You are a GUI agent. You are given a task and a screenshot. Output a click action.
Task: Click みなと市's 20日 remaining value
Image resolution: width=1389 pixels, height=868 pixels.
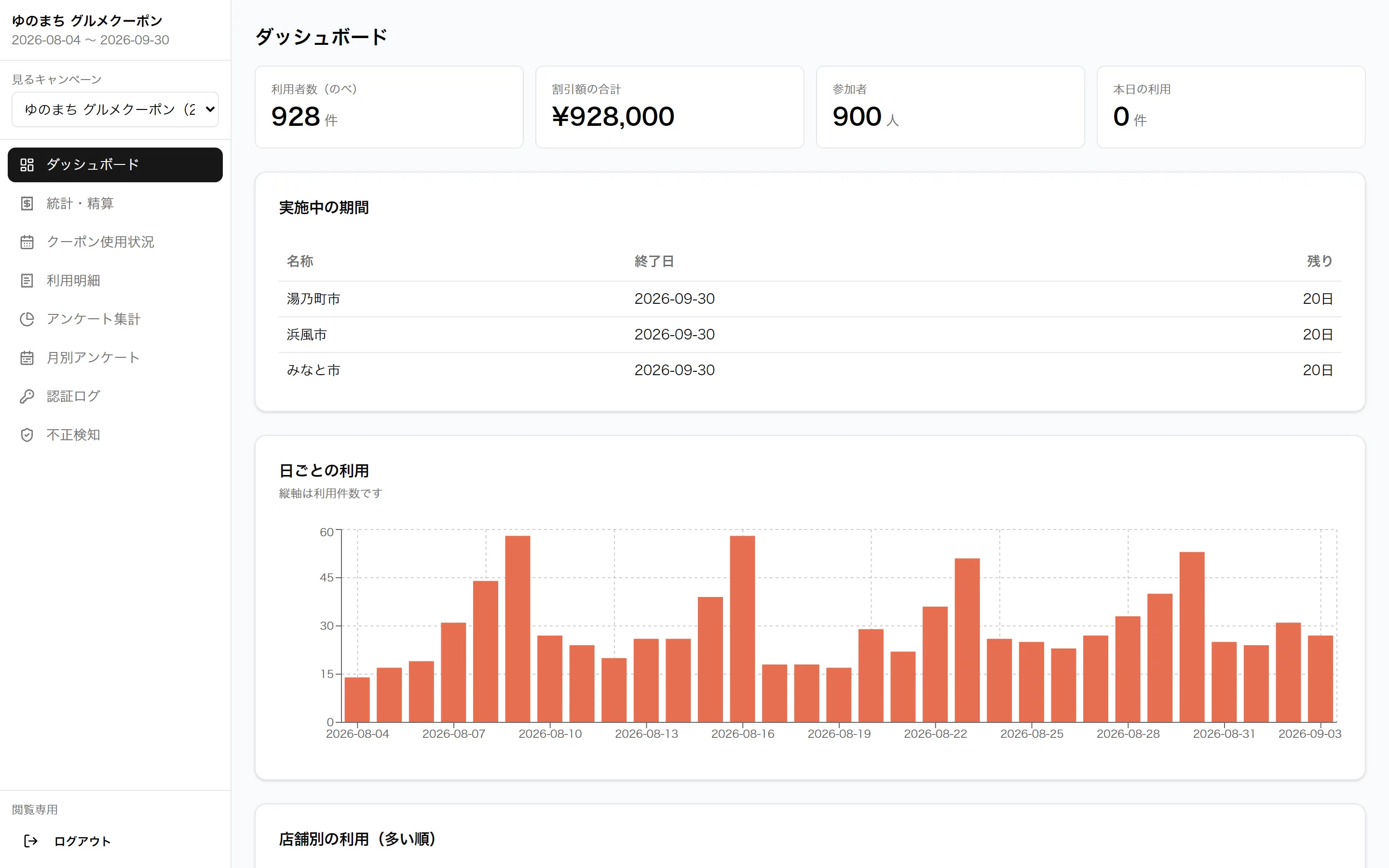1318,370
